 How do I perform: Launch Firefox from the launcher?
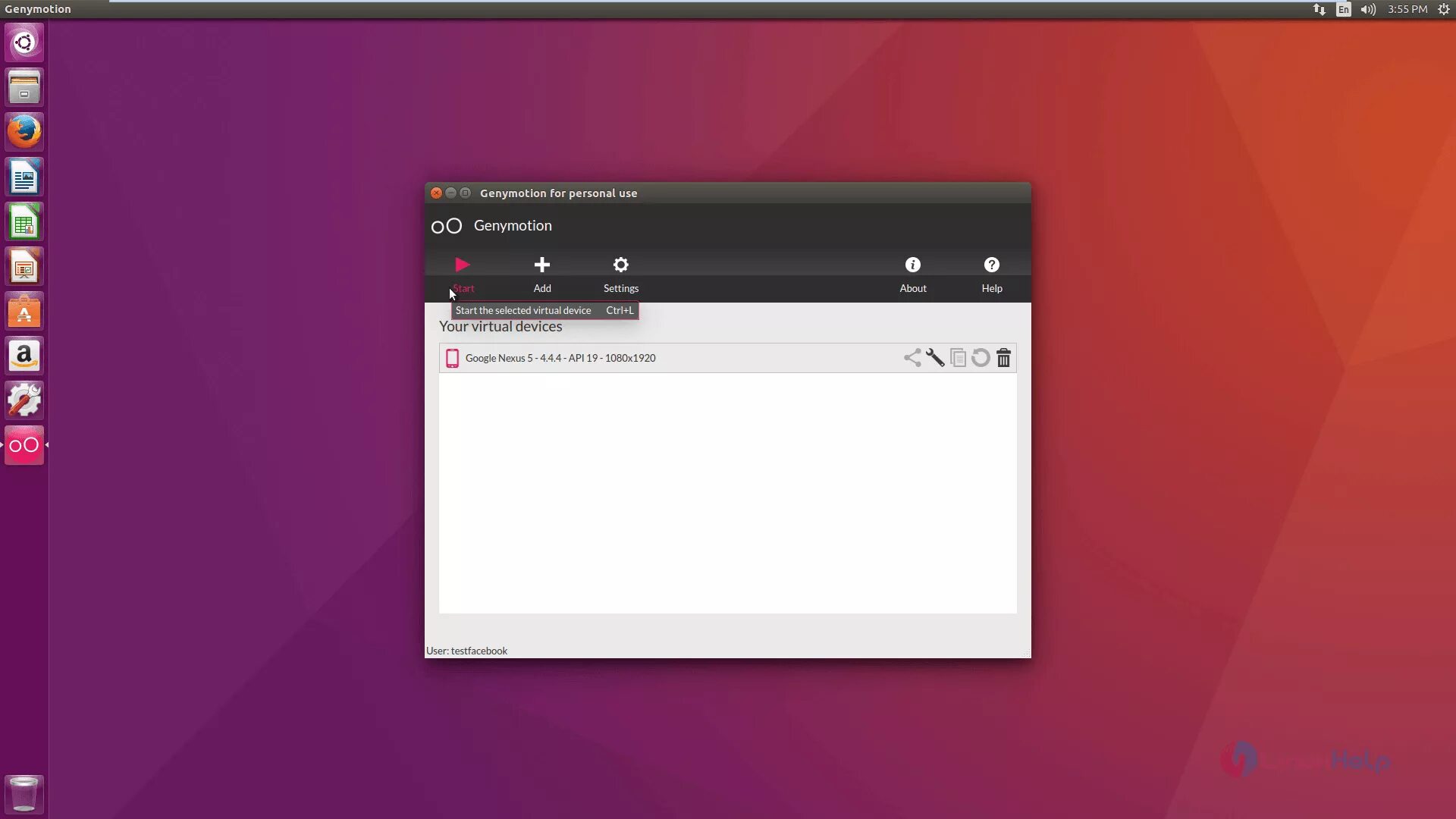pyautogui.click(x=24, y=132)
